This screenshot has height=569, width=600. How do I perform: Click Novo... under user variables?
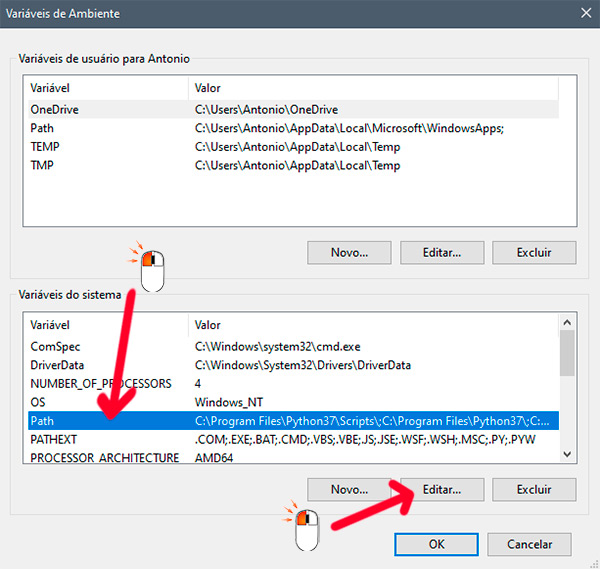[x=349, y=253]
